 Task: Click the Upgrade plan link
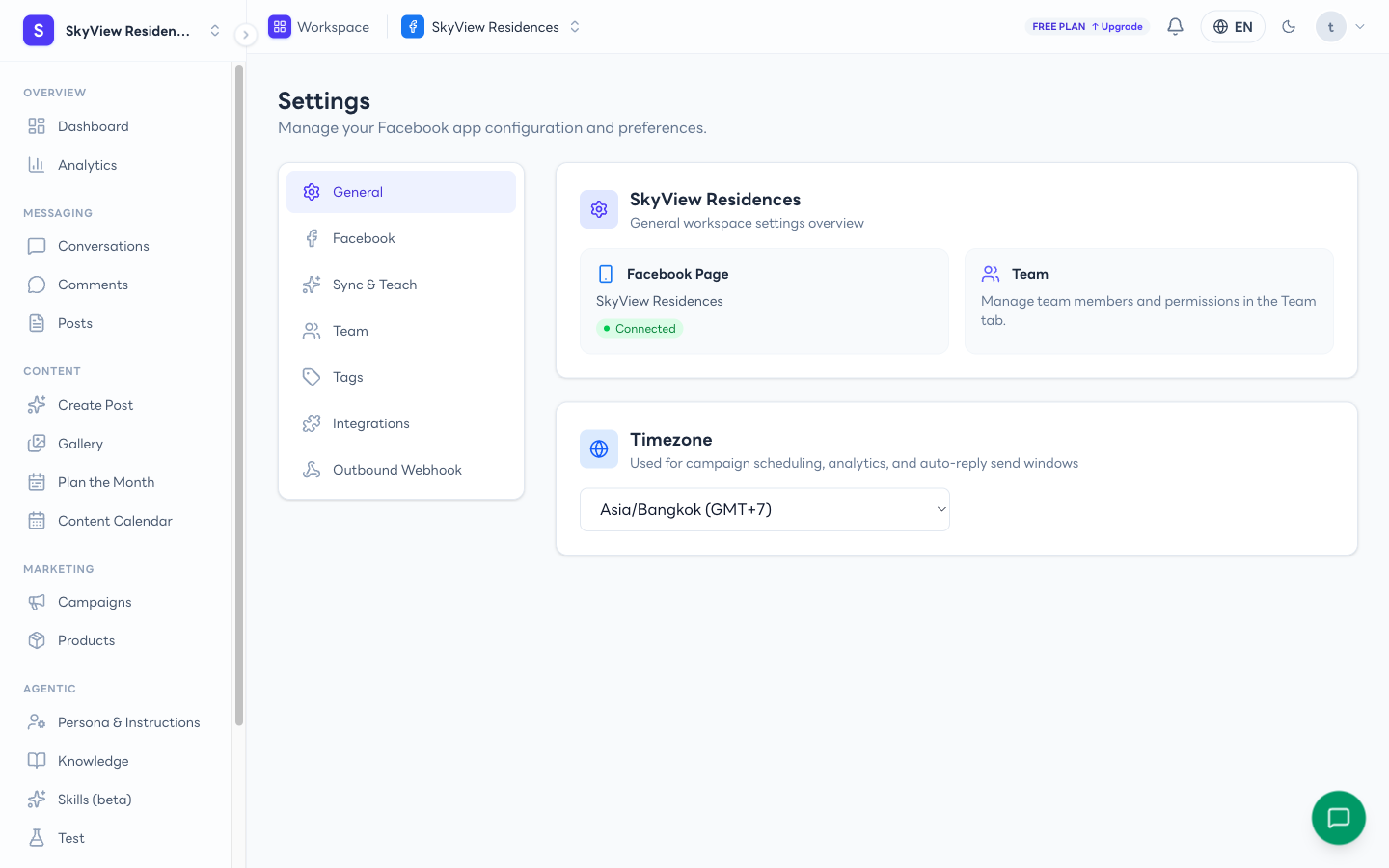tap(1117, 27)
